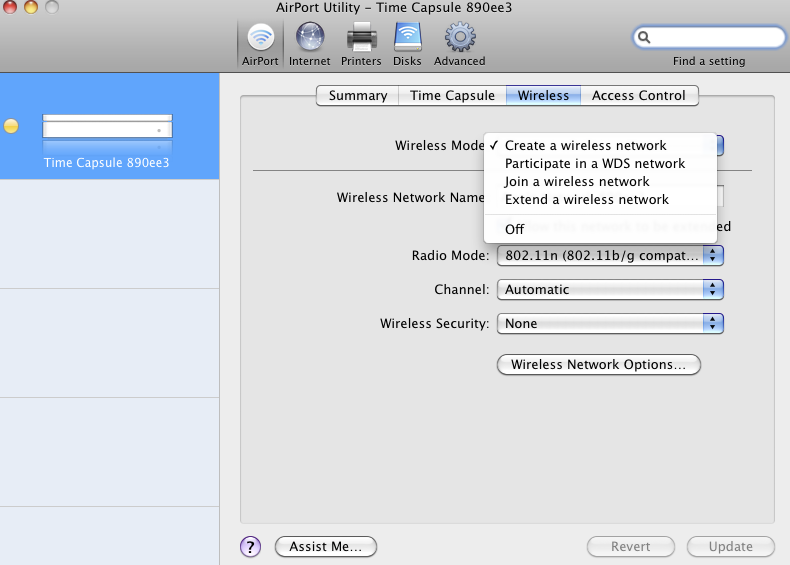
Task: Click the yellow status light beside Time Capsule
Action: (11, 126)
